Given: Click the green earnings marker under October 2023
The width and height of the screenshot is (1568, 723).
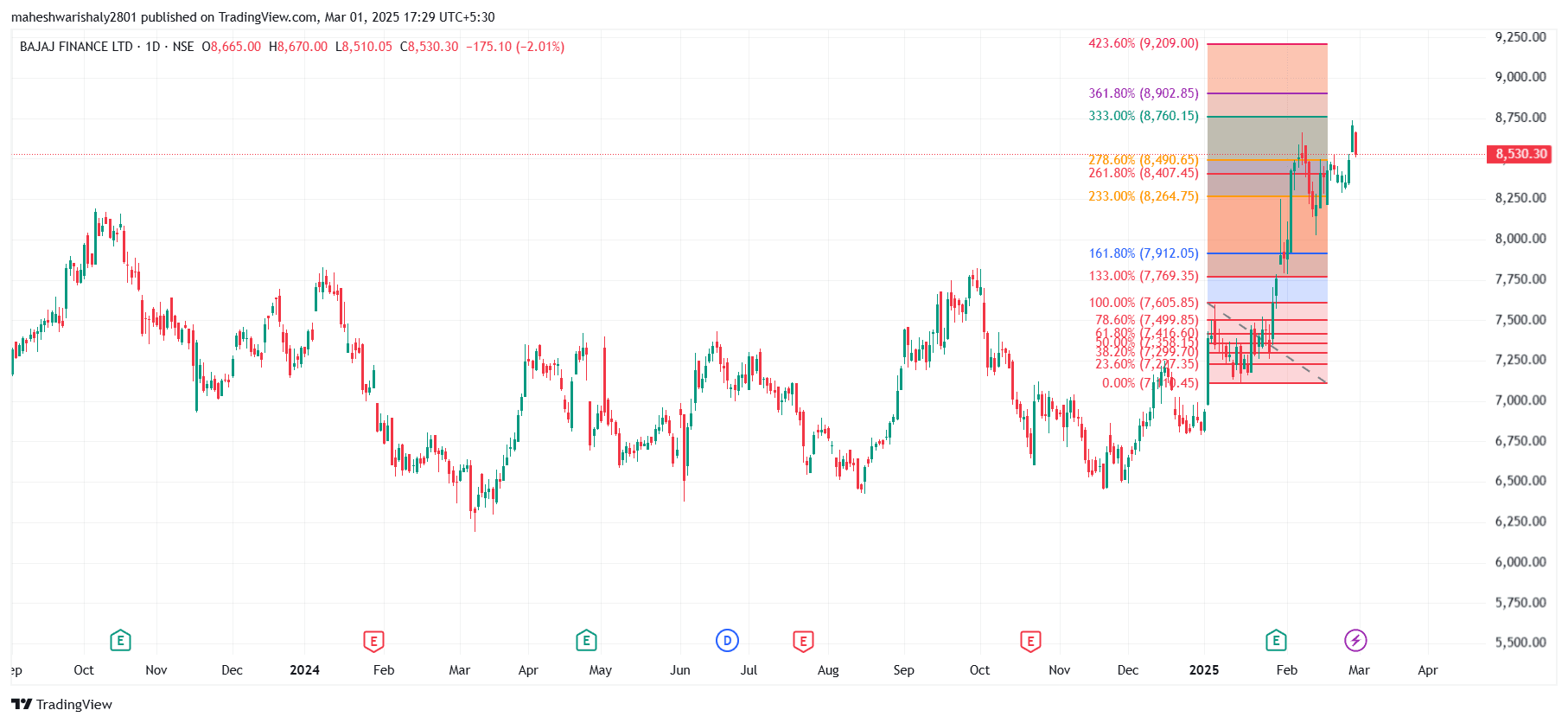Looking at the screenshot, I should pos(120,641).
